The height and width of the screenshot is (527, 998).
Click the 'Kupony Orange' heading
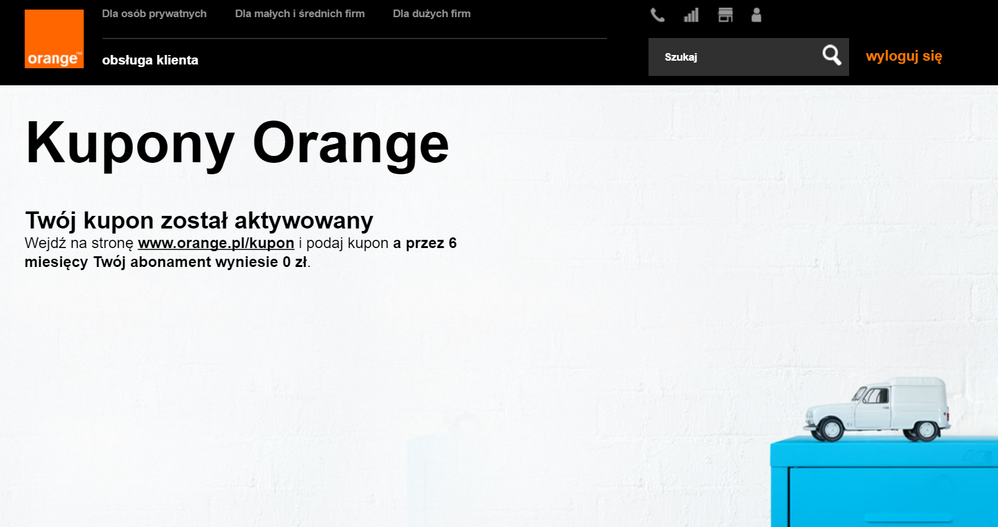[x=237, y=144]
